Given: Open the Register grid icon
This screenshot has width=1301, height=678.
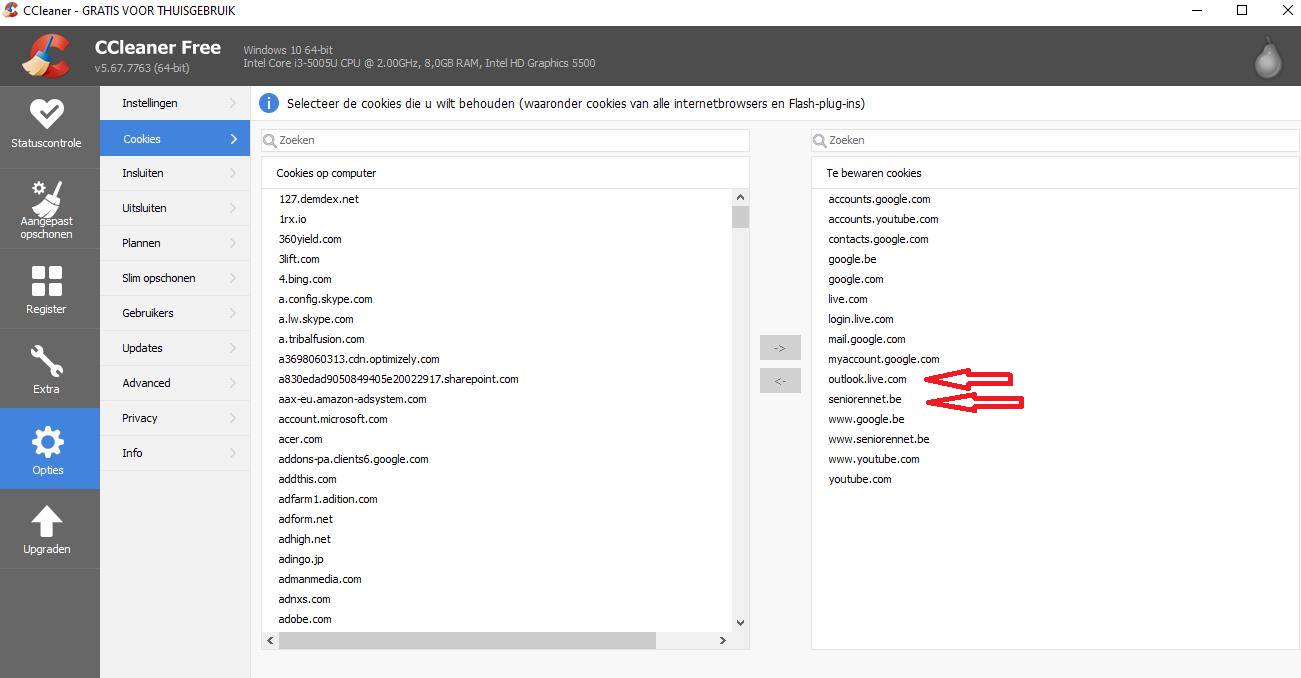Looking at the screenshot, I should (x=47, y=281).
